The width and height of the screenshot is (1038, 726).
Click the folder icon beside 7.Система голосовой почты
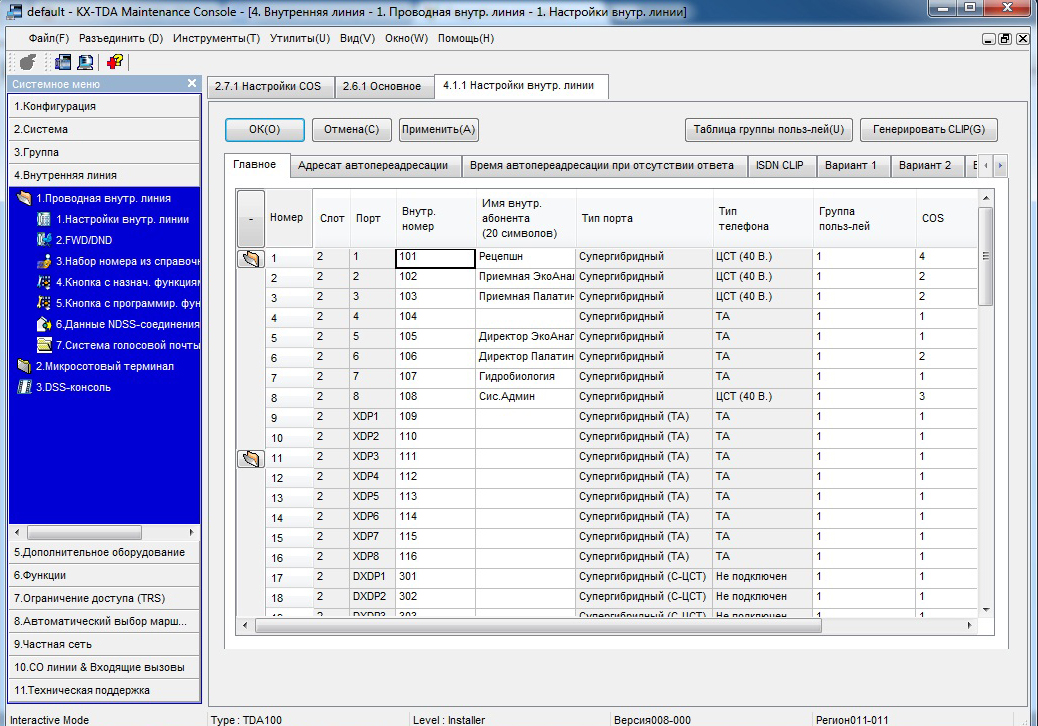(x=44, y=345)
